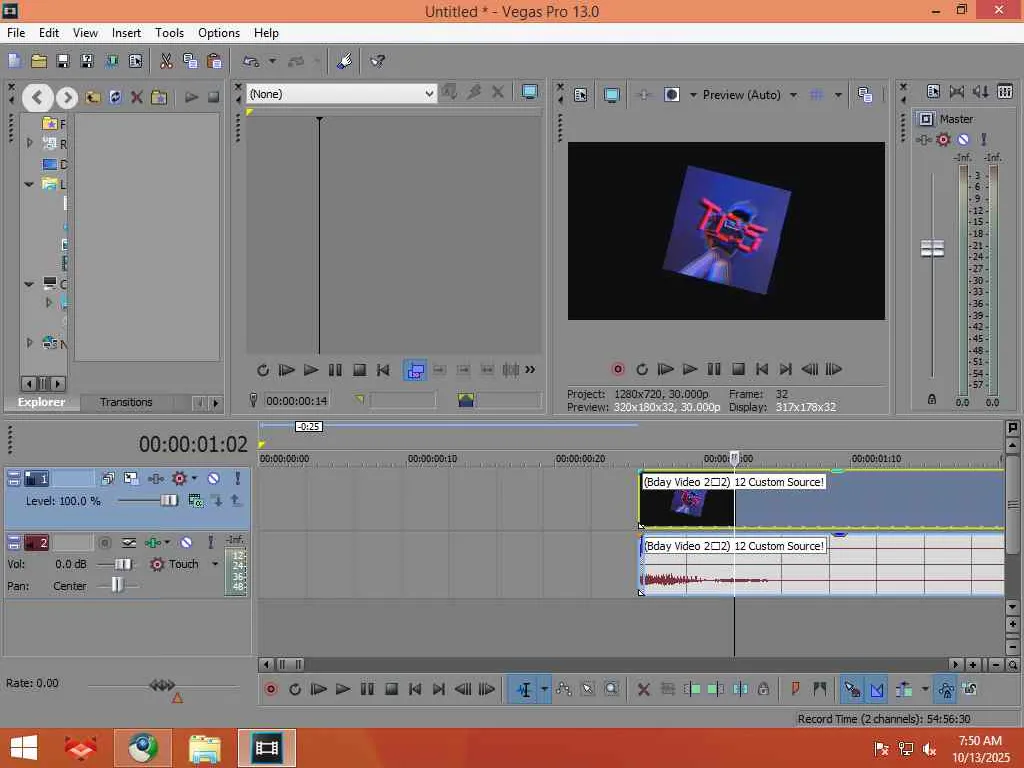
Task: Click the Insert Marker orange flag icon
Action: tap(795, 689)
